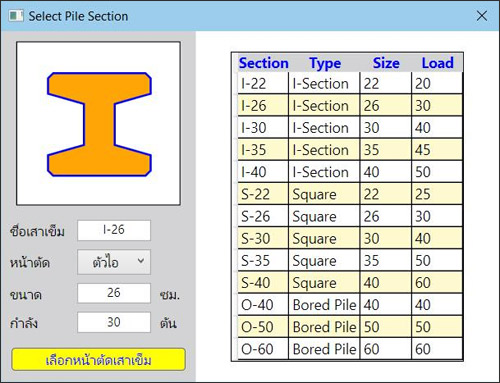
Task: Select the I-22 row in the table
Action: pos(350,83)
